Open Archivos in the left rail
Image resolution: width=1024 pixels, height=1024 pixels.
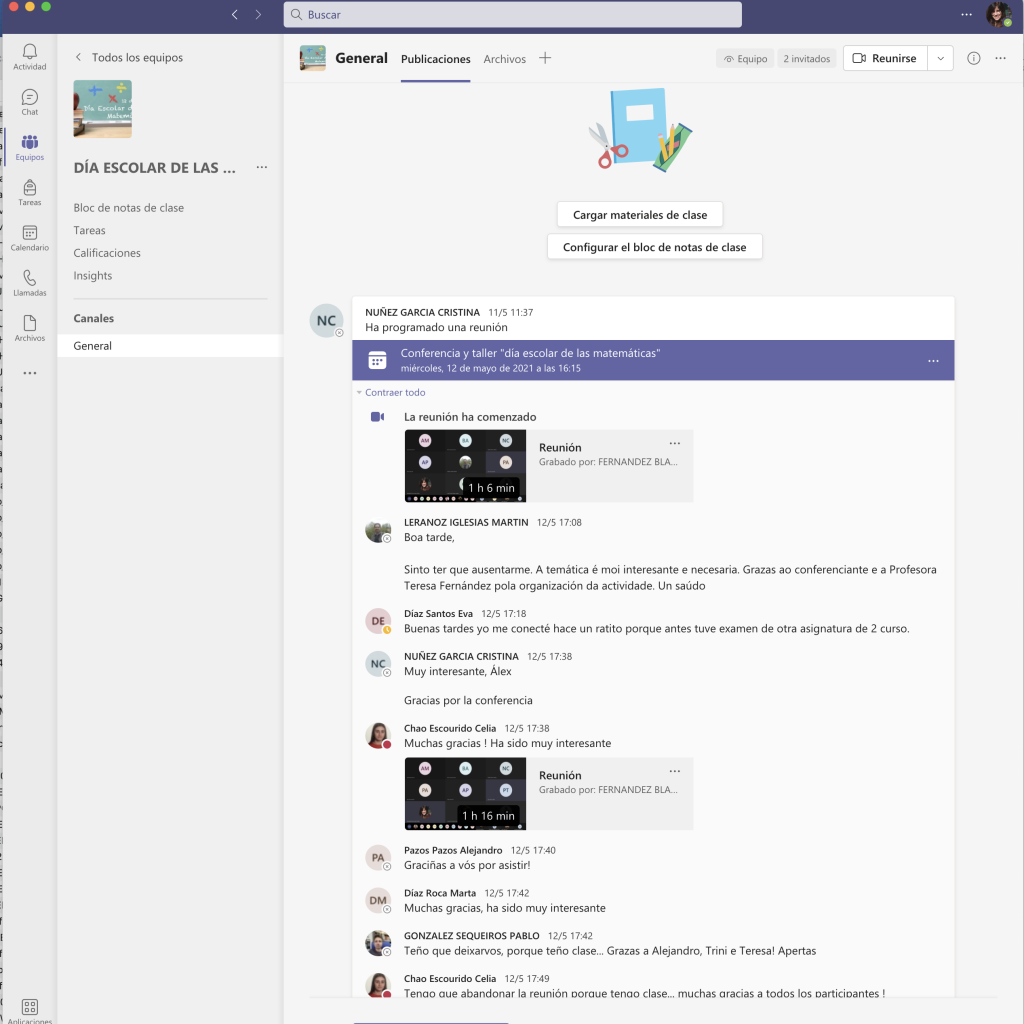(29, 328)
